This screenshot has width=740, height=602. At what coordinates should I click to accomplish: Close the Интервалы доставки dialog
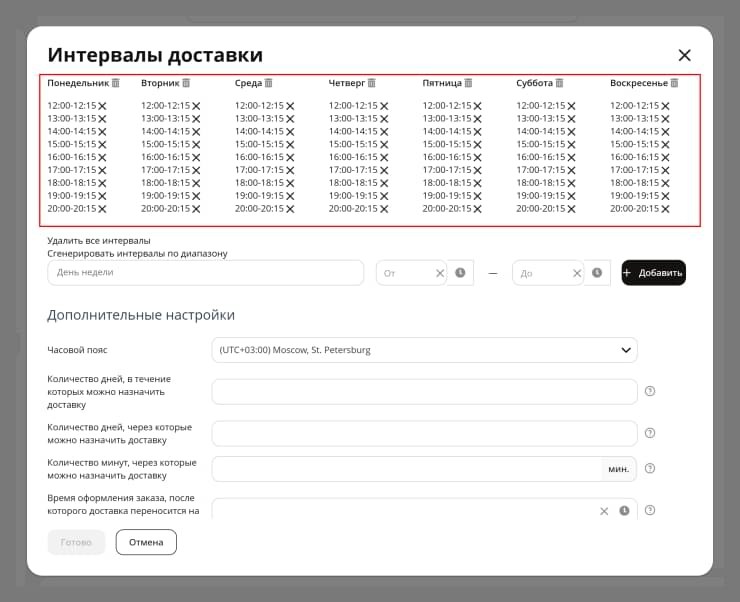pyautogui.click(x=684, y=55)
